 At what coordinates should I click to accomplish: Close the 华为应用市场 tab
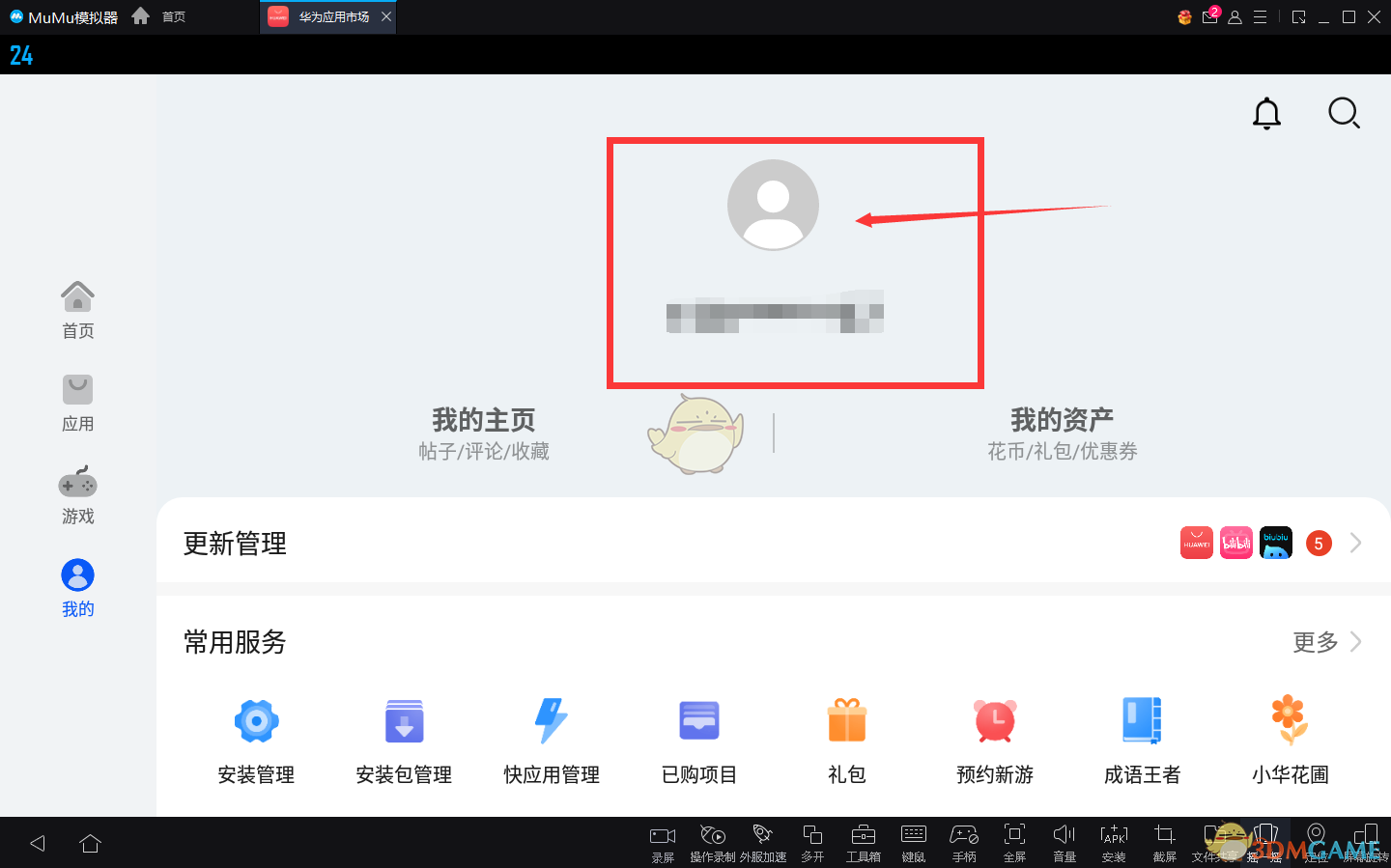point(386,16)
